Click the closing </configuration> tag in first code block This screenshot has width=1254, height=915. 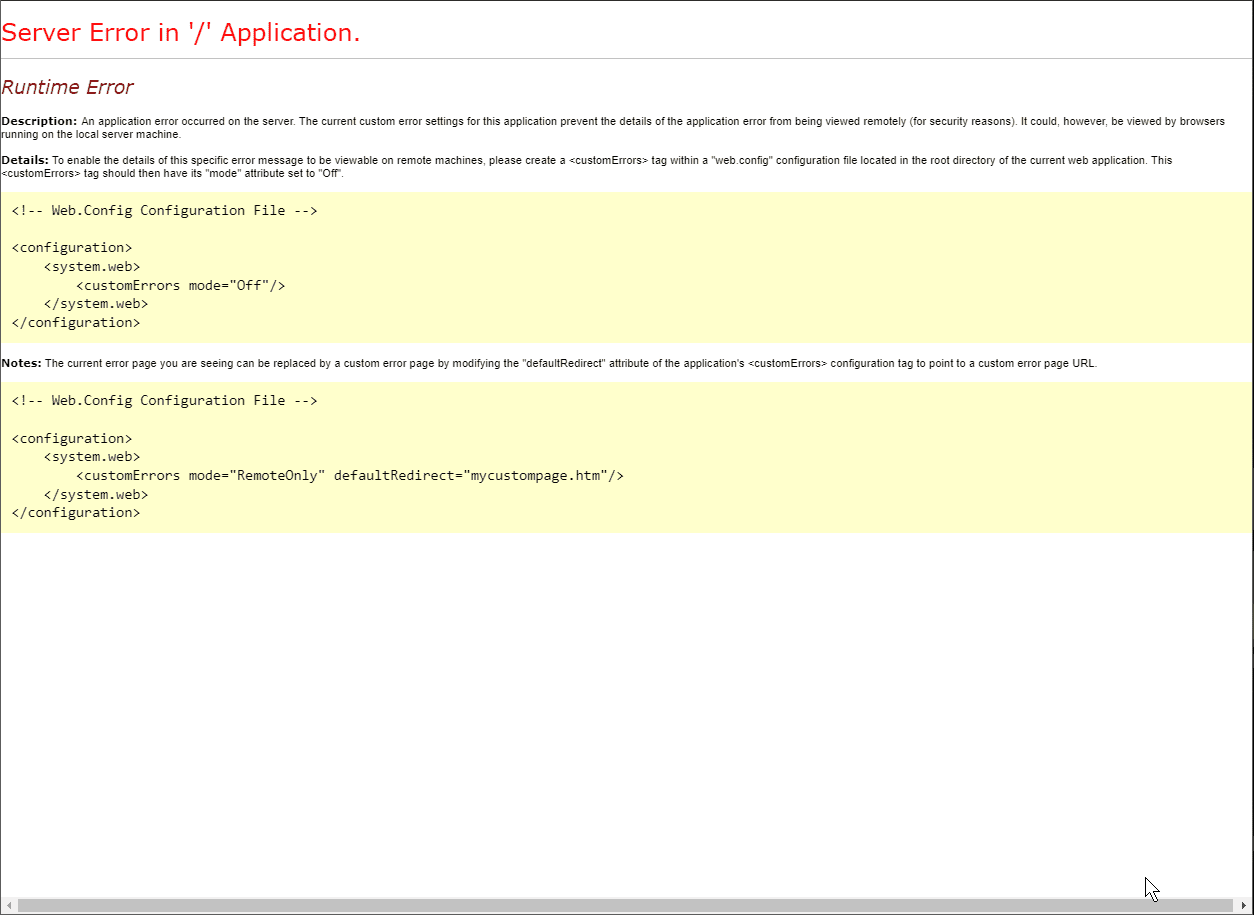pos(76,322)
